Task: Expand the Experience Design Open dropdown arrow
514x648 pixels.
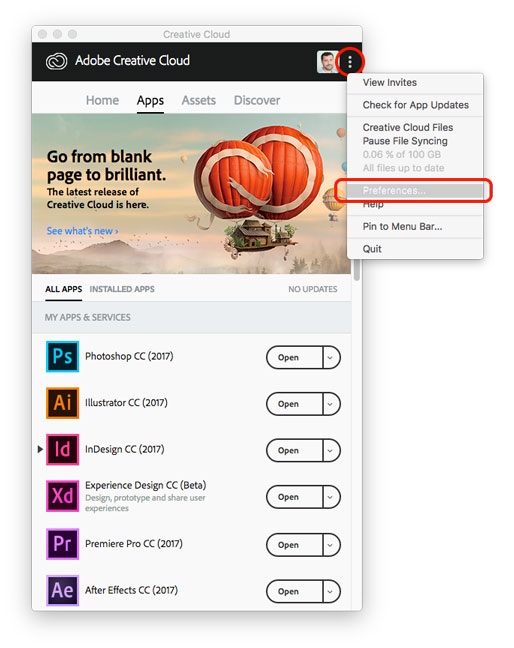Action: pyautogui.click(x=331, y=497)
